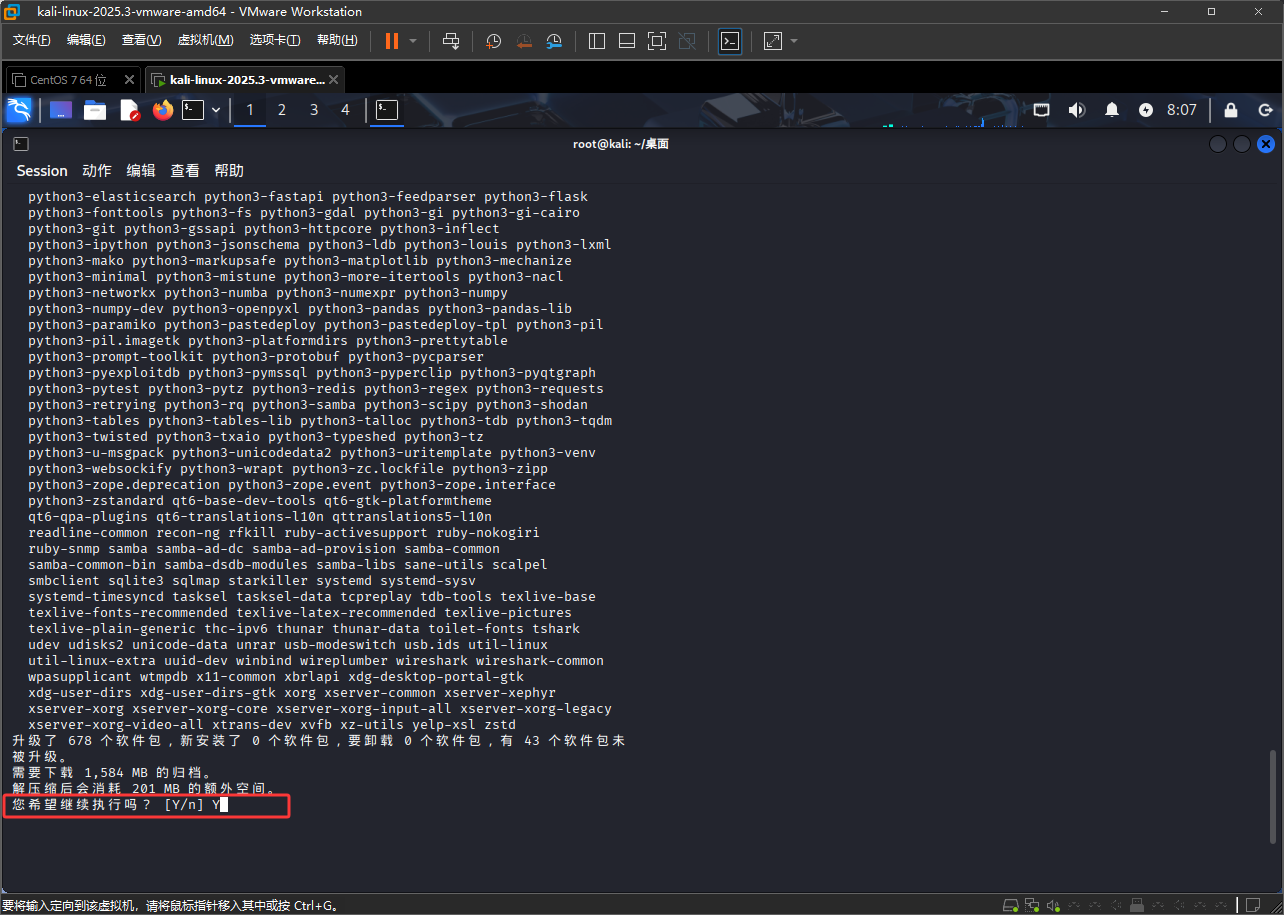This screenshot has width=1284, height=915.
Task: Switch to workspace 1
Action: point(250,110)
